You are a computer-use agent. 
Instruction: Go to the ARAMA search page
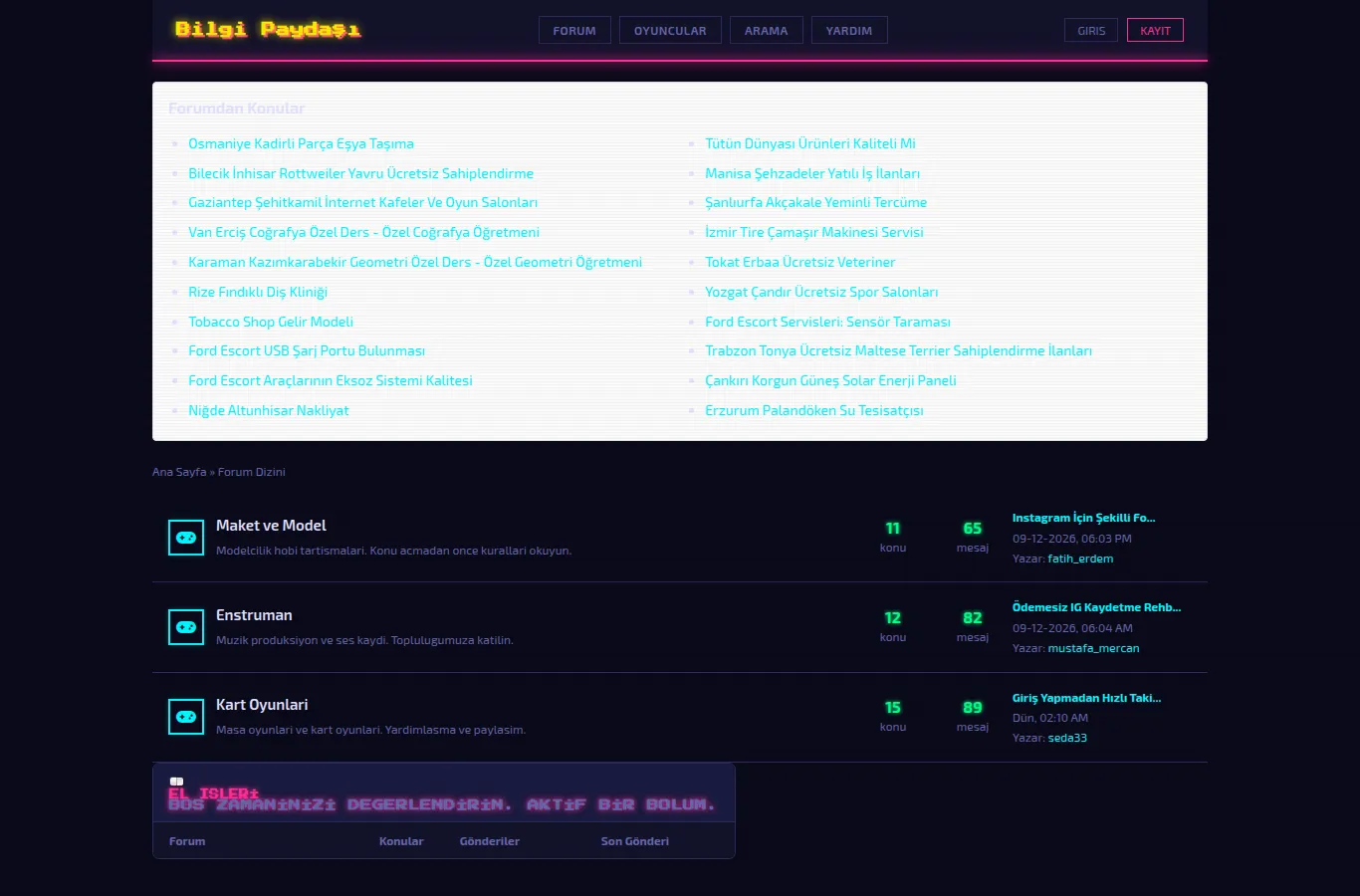(766, 31)
